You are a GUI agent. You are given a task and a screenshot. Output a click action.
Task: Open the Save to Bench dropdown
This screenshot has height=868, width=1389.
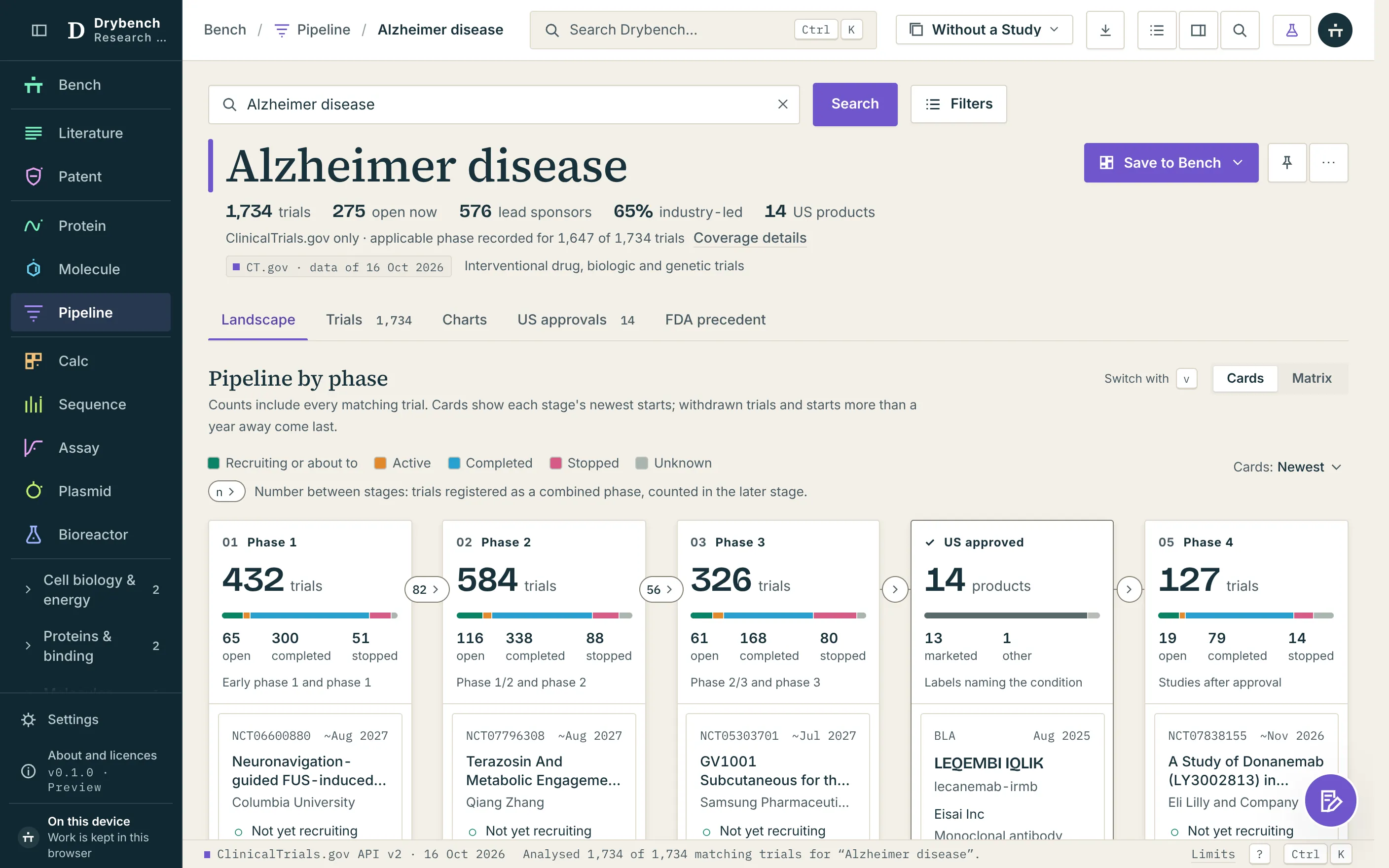point(1171,163)
